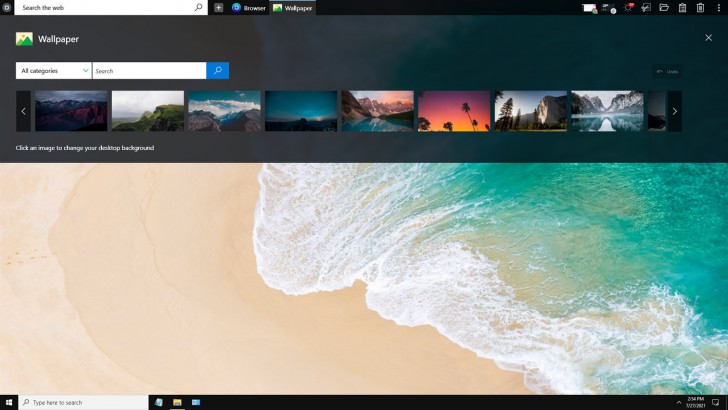
Task: Click the taskbar clock and date
Action: (x=696, y=402)
